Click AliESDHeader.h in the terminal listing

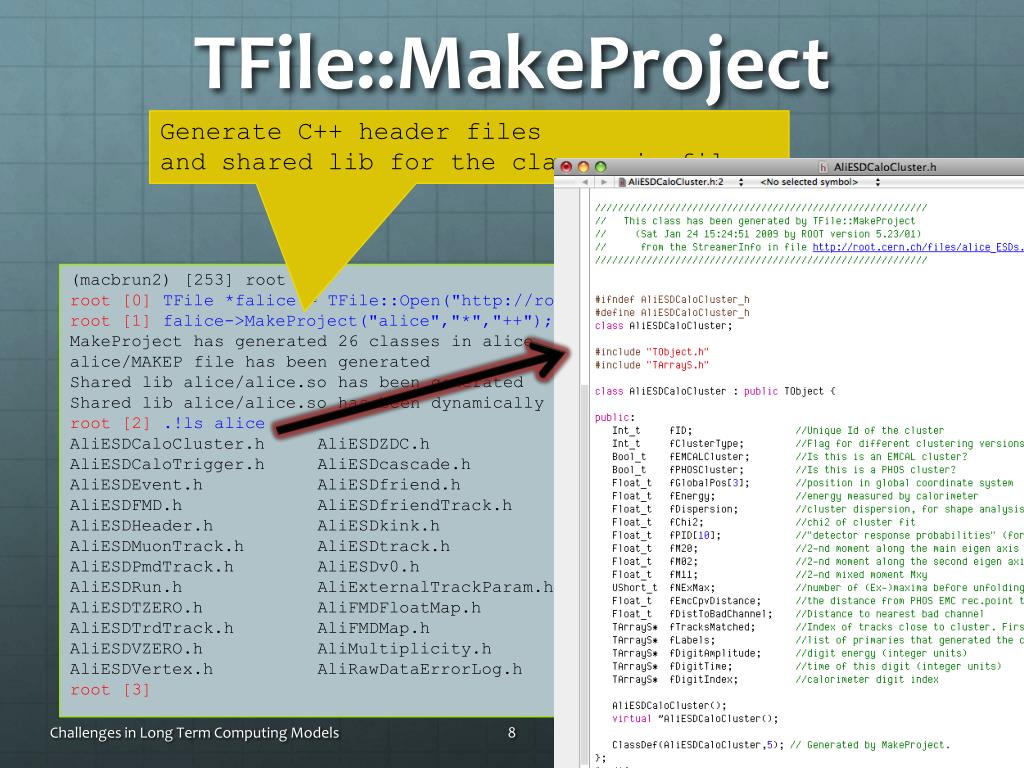tap(141, 526)
